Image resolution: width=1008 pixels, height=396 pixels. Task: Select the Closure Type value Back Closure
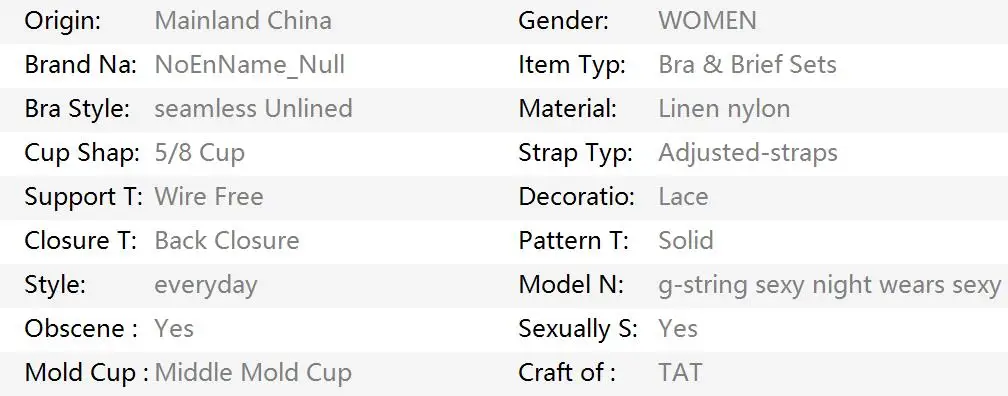click(227, 240)
